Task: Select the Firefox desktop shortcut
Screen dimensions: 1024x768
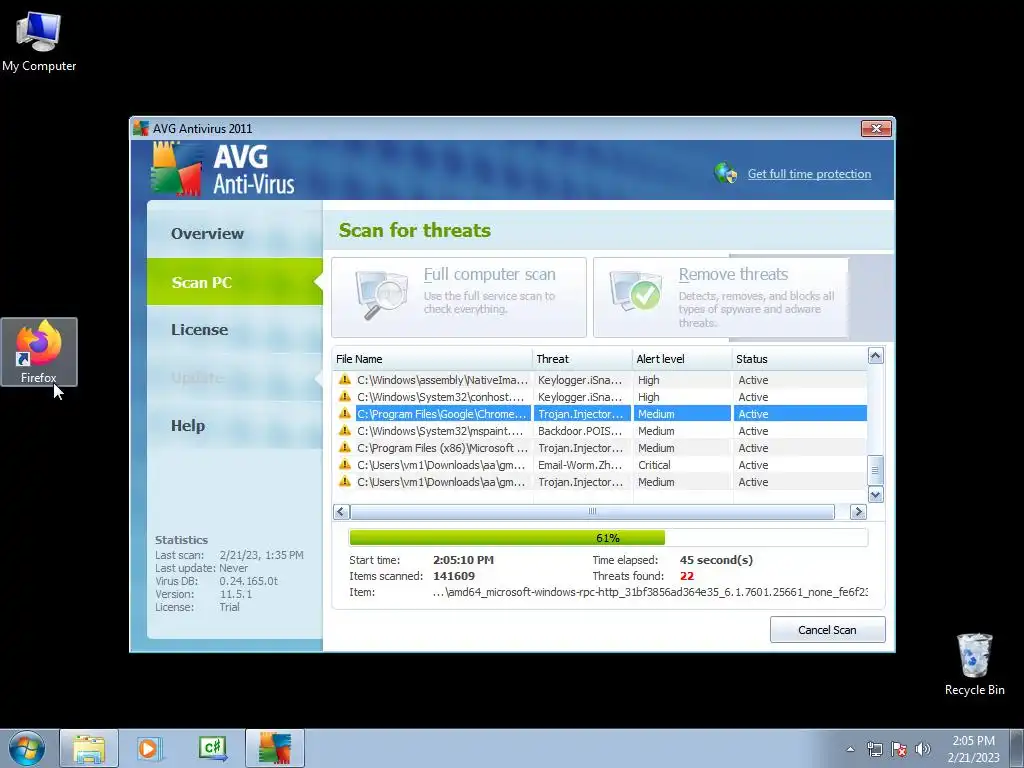Action: 39,352
